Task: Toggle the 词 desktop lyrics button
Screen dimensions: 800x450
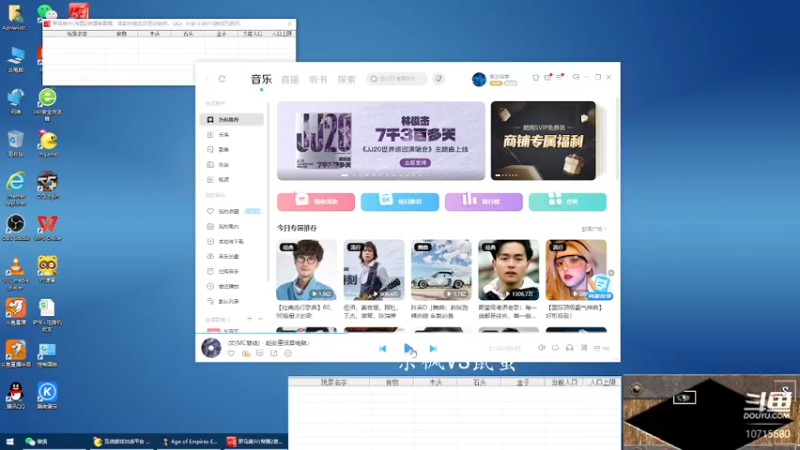Action: pos(584,348)
